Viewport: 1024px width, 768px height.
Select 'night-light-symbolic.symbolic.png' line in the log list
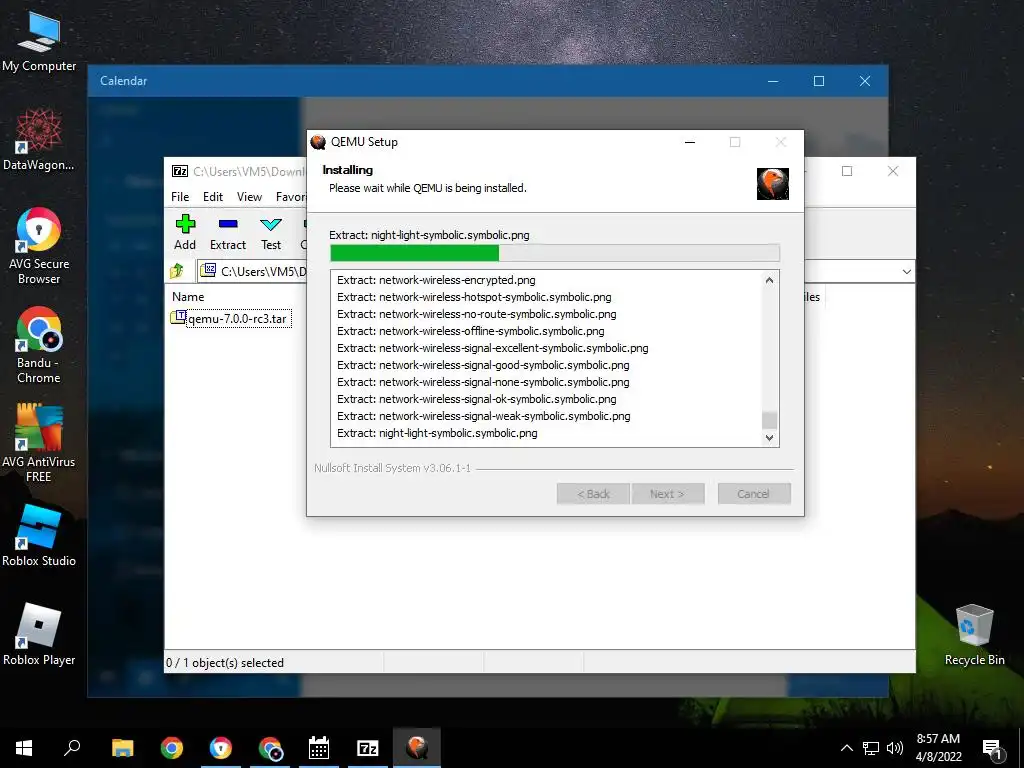click(x=437, y=433)
